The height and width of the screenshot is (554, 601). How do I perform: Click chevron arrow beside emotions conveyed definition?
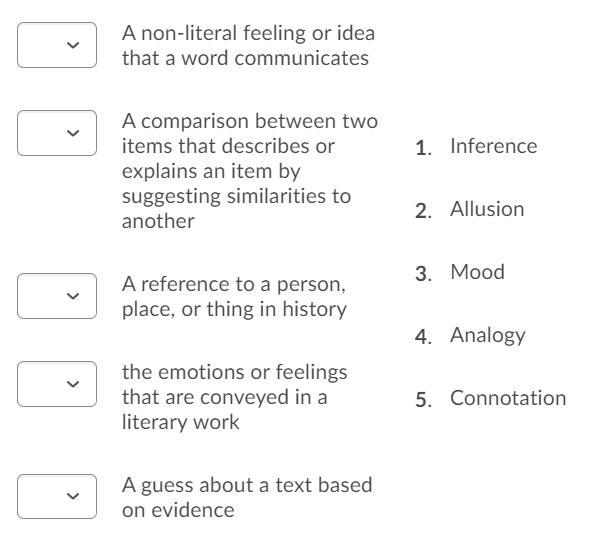[x=73, y=384]
